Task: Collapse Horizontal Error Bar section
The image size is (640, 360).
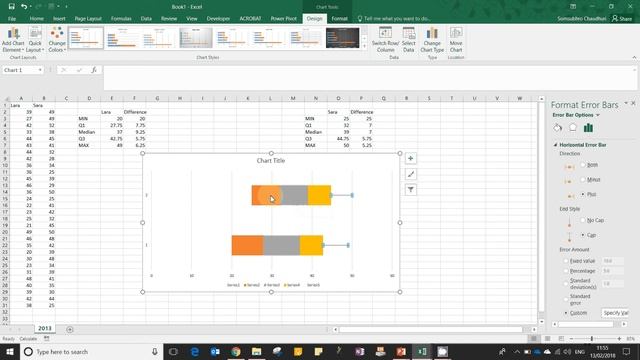Action: (x=556, y=145)
